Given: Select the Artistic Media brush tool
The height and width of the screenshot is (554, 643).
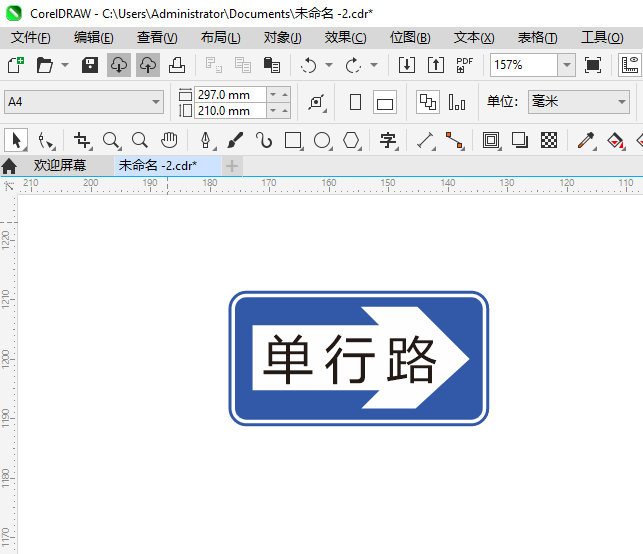Looking at the screenshot, I should pos(235,141).
